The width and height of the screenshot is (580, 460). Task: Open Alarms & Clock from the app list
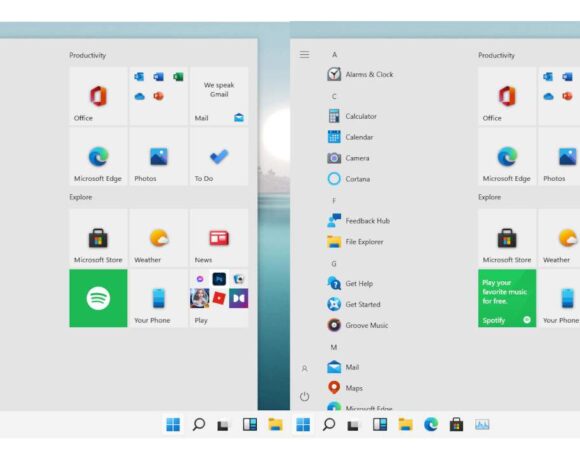360,74
